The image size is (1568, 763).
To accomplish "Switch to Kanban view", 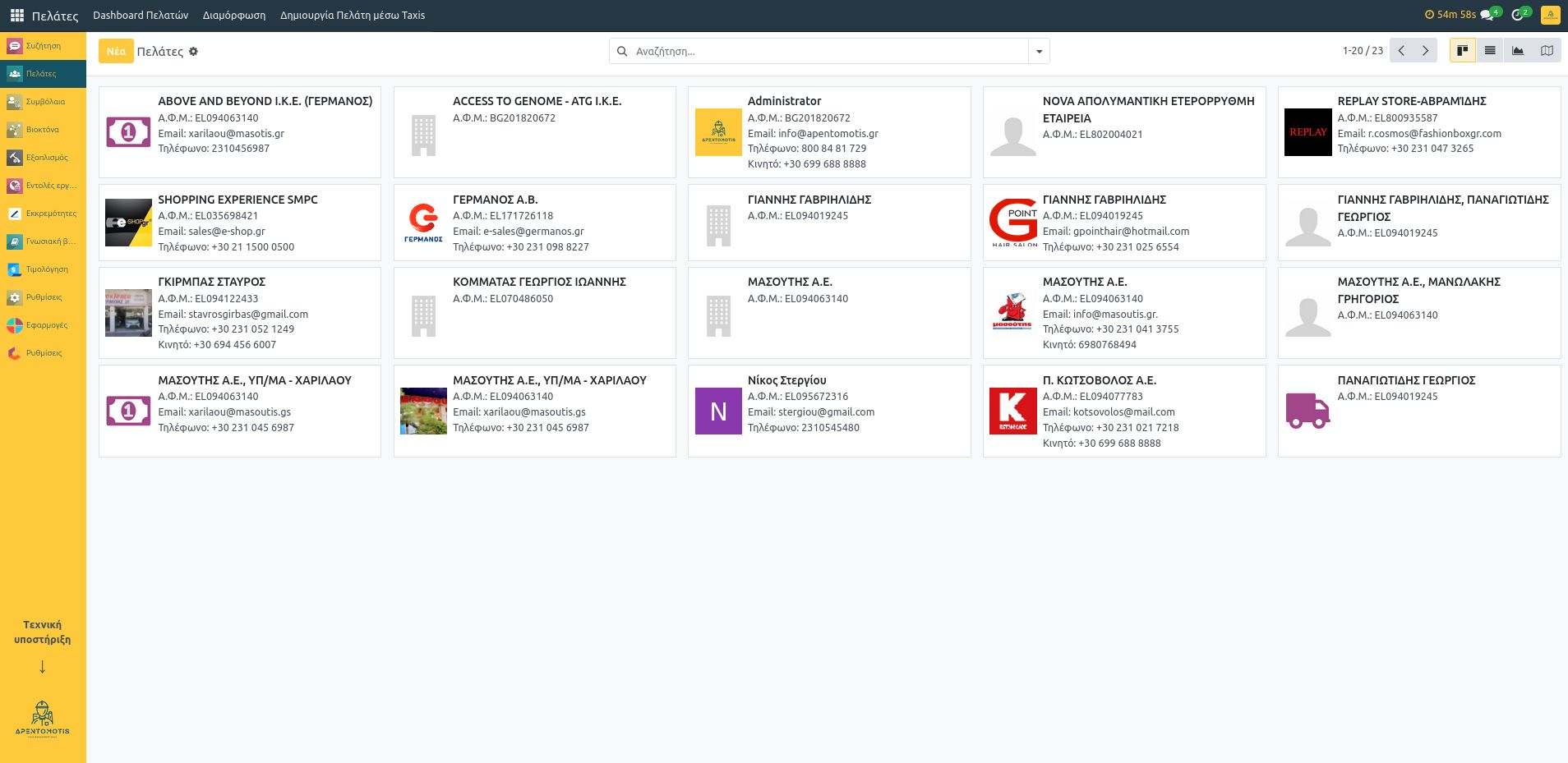I will [x=1462, y=51].
